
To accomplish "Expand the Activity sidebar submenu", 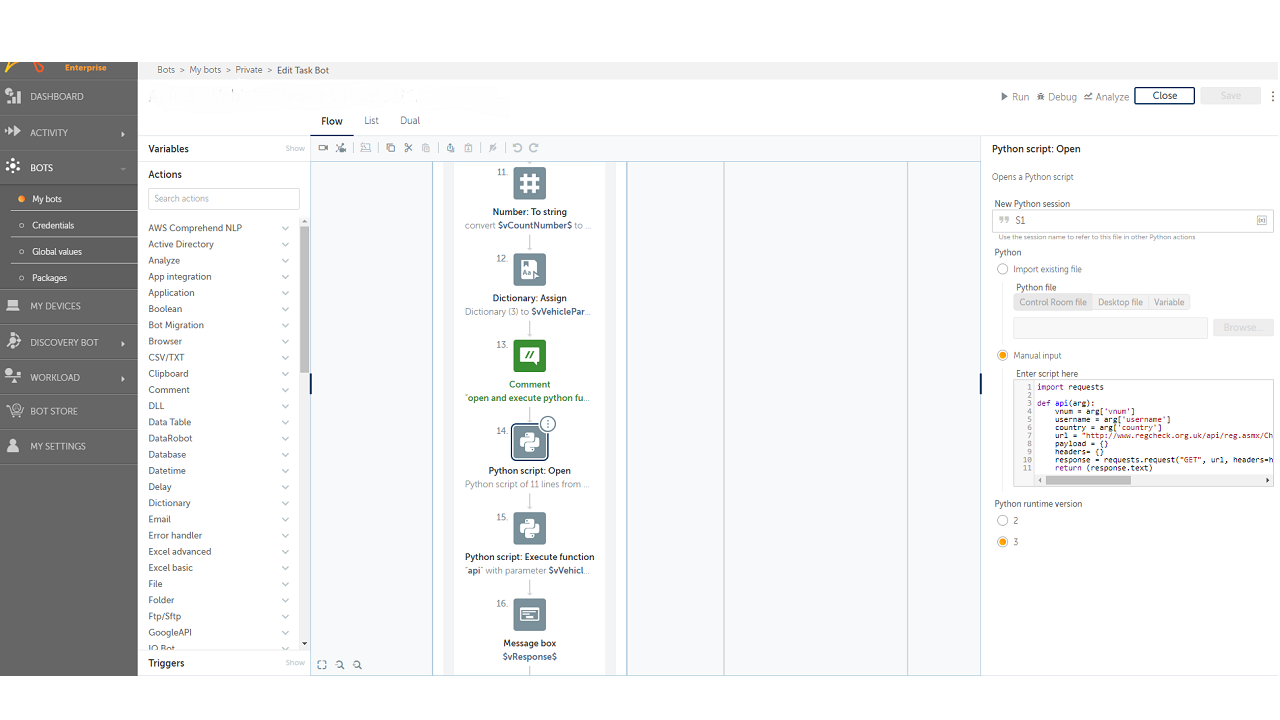I will click(123, 133).
